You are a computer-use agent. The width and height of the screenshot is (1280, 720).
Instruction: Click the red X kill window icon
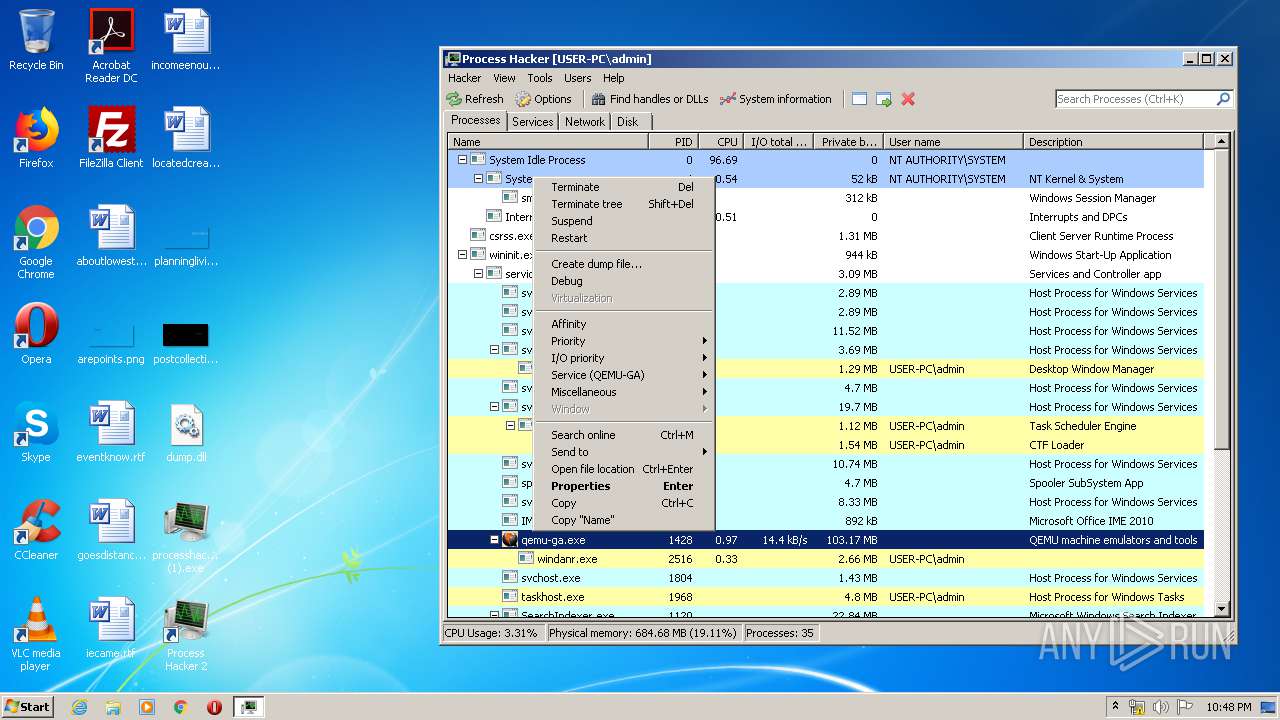[908, 99]
